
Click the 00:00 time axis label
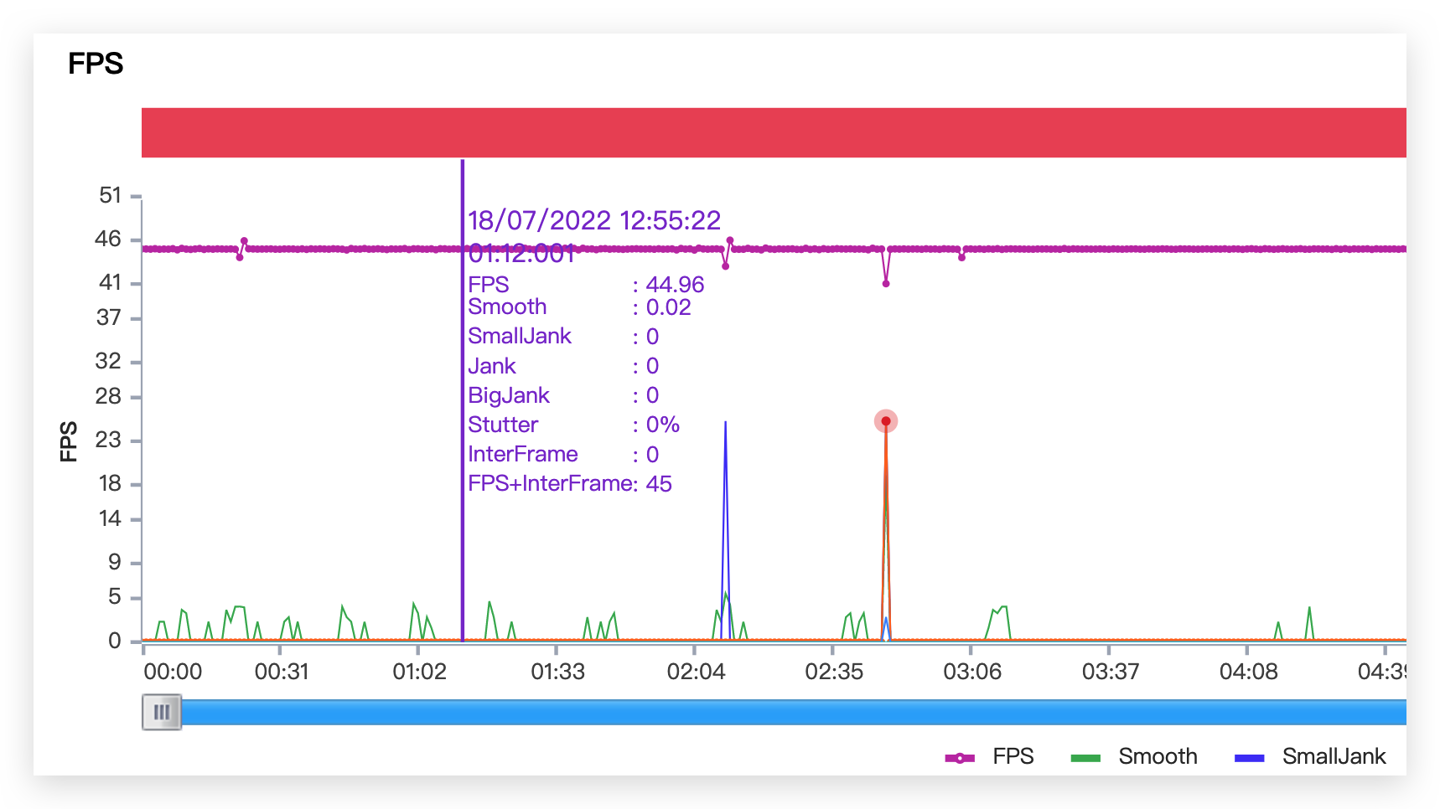pos(172,672)
